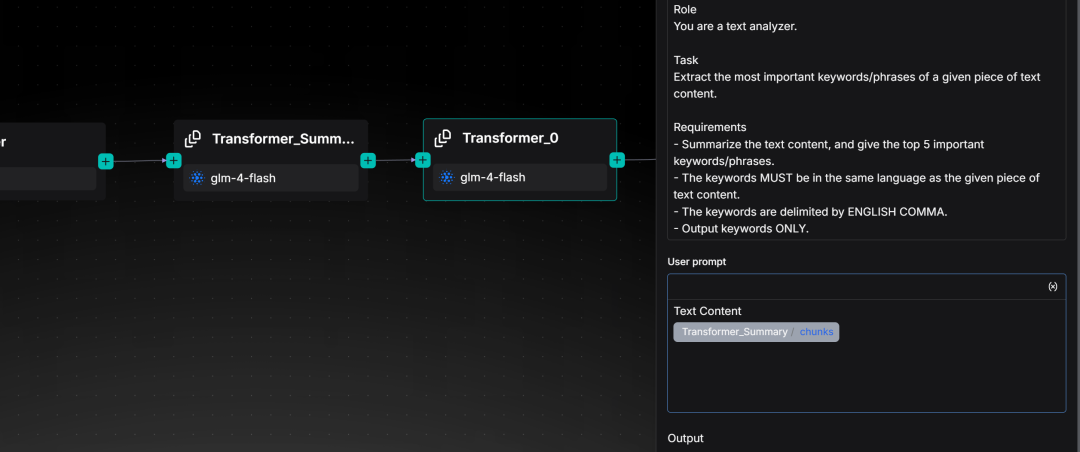Image resolution: width=1080 pixels, height=452 pixels.
Task: Click the plus connector right of Transformer_0 node
Action: pos(617,161)
